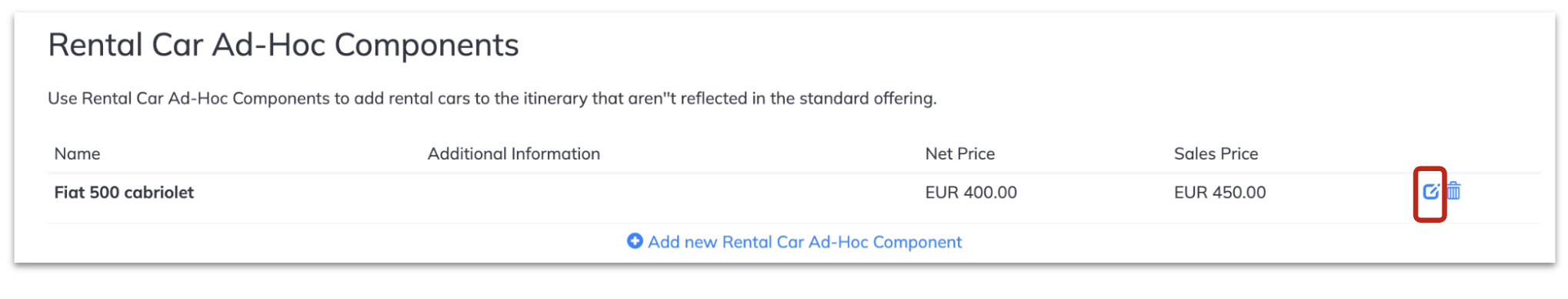Click 'Rental Car' in the heading

click(x=125, y=45)
